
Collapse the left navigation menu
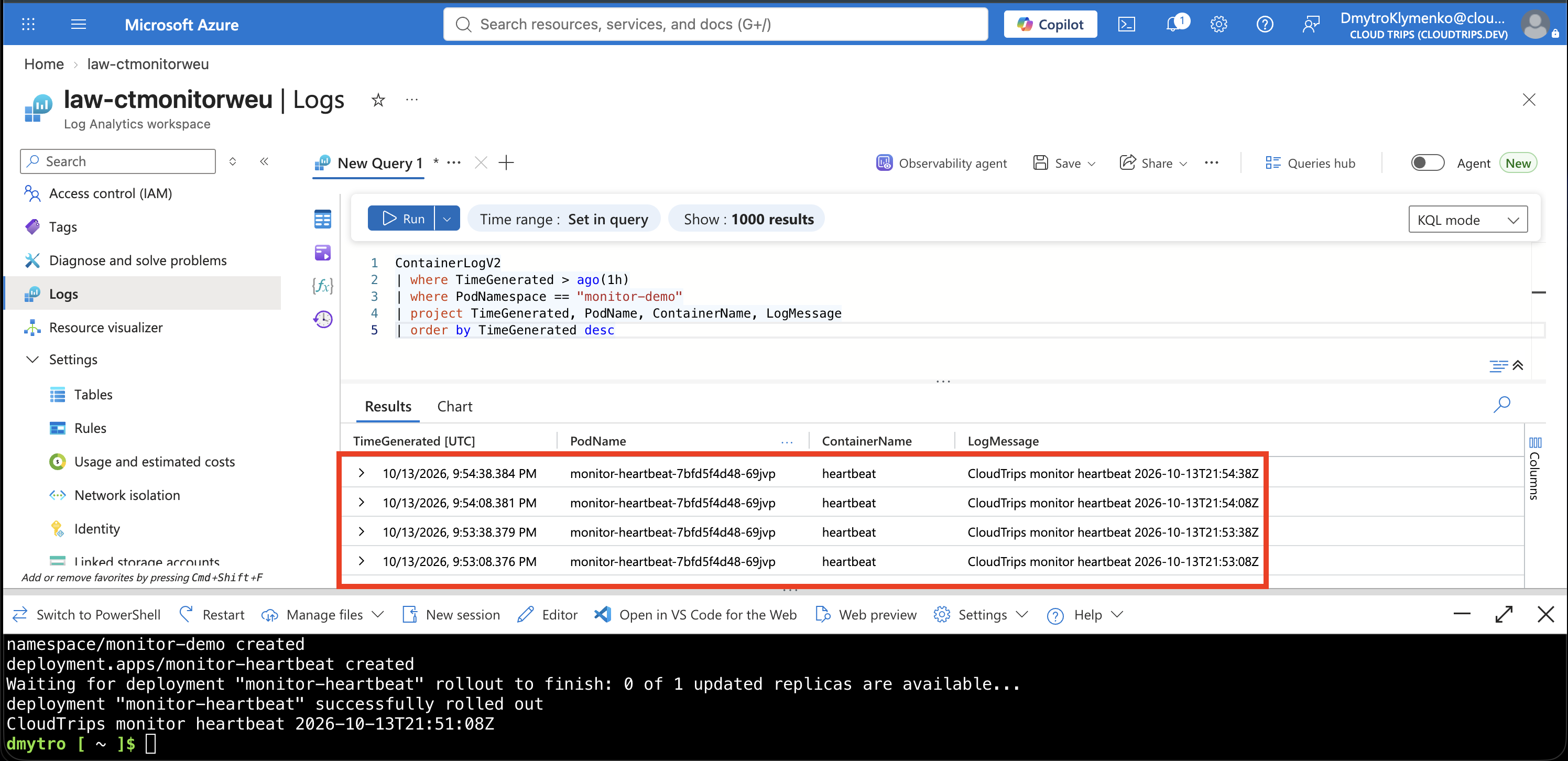[x=264, y=161]
